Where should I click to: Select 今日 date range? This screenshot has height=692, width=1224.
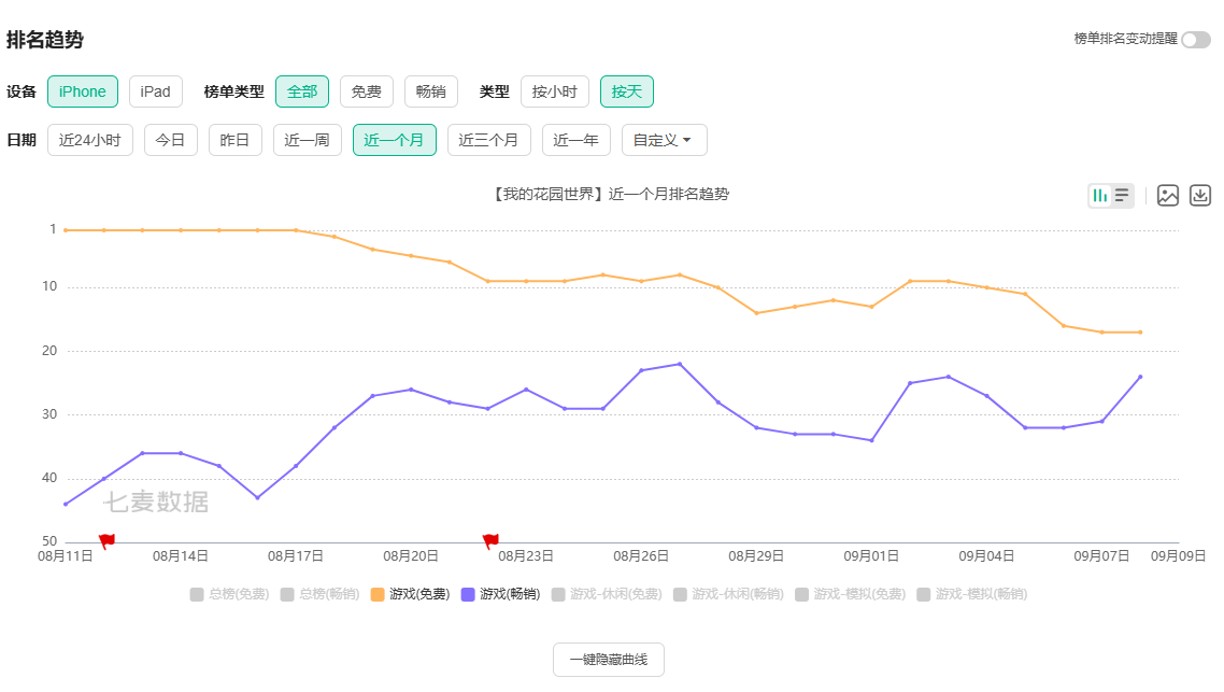pyautogui.click(x=171, y=140)
